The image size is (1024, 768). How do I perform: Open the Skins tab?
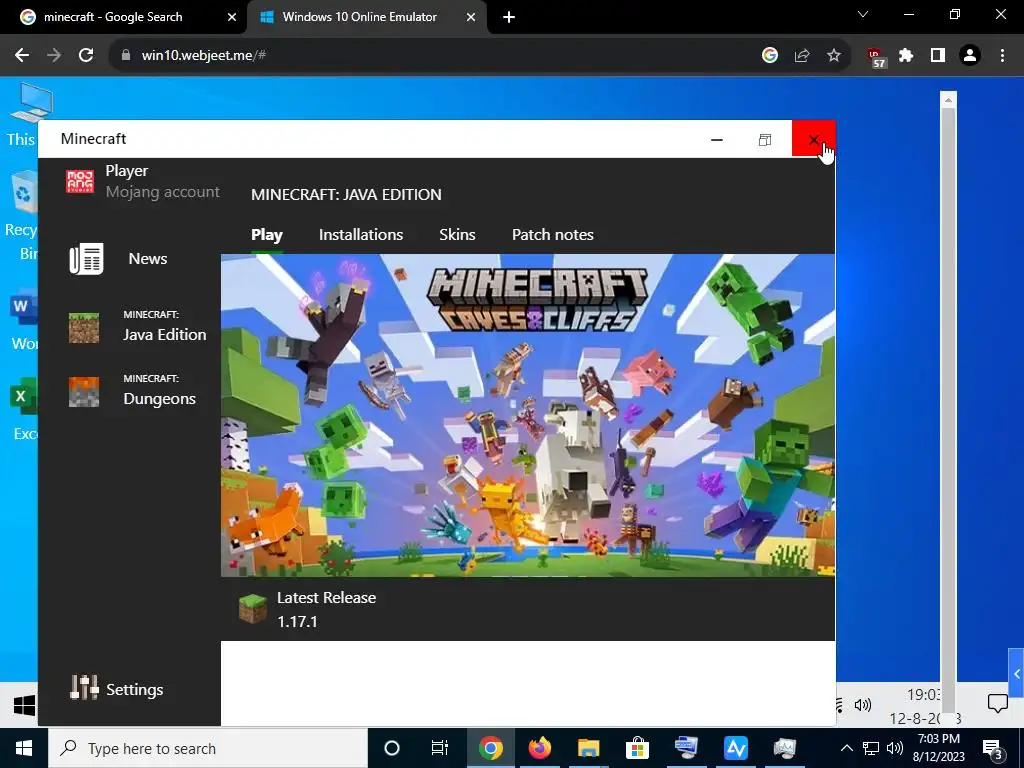[x=457, y=234]
